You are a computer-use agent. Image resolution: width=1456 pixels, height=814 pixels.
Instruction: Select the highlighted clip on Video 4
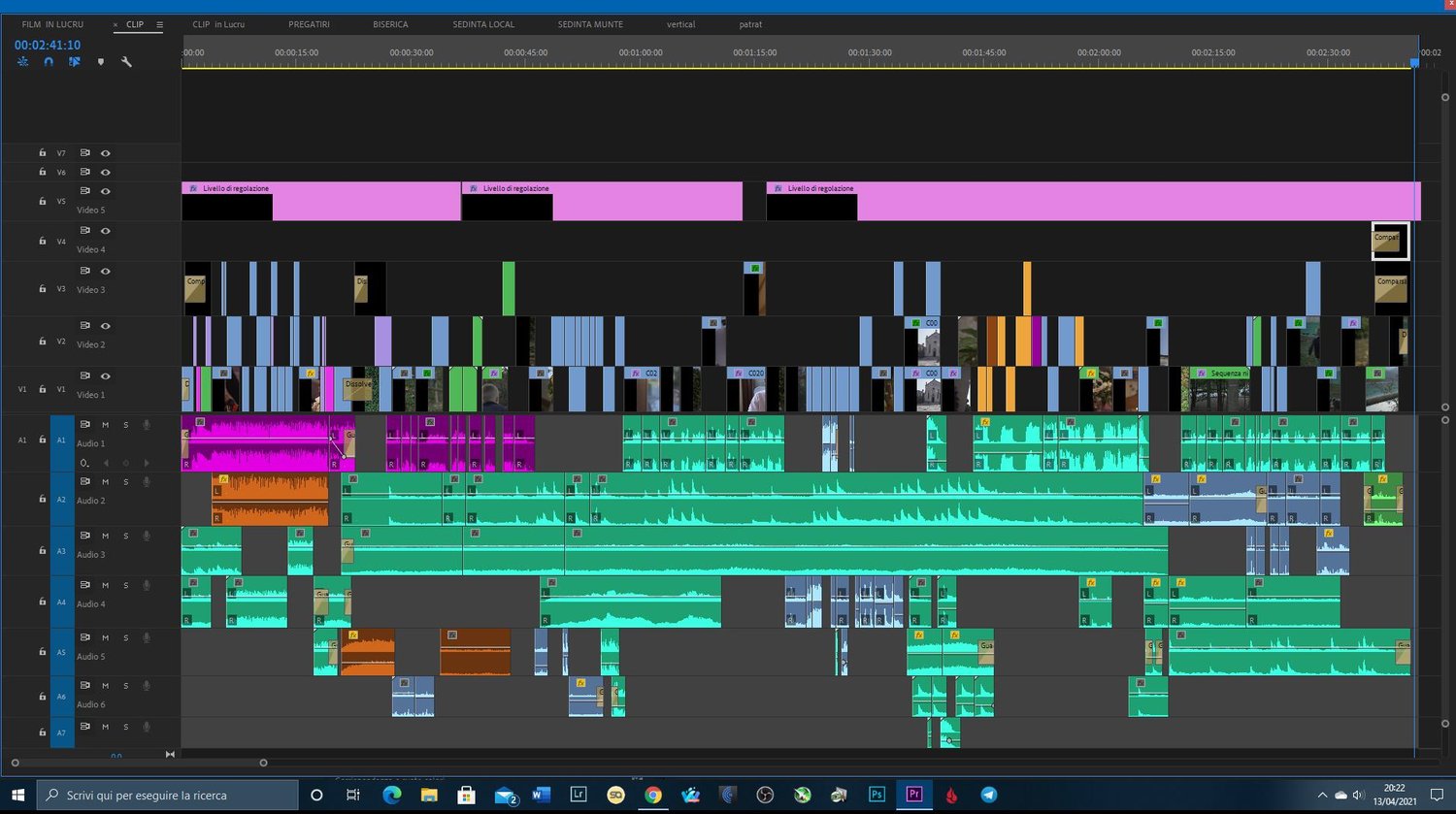click(x=1390, y=242)
